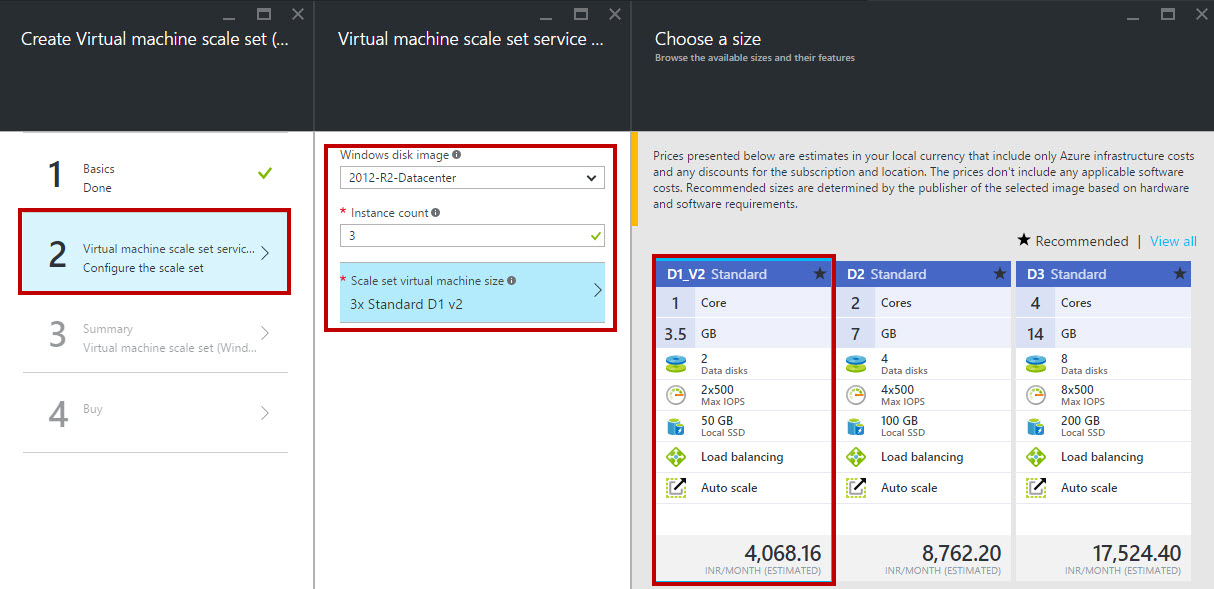This screenshot has width=1214, height=589.
Task: Click the star icon on D2 Standard card
Action: [x=1000, y=274]
